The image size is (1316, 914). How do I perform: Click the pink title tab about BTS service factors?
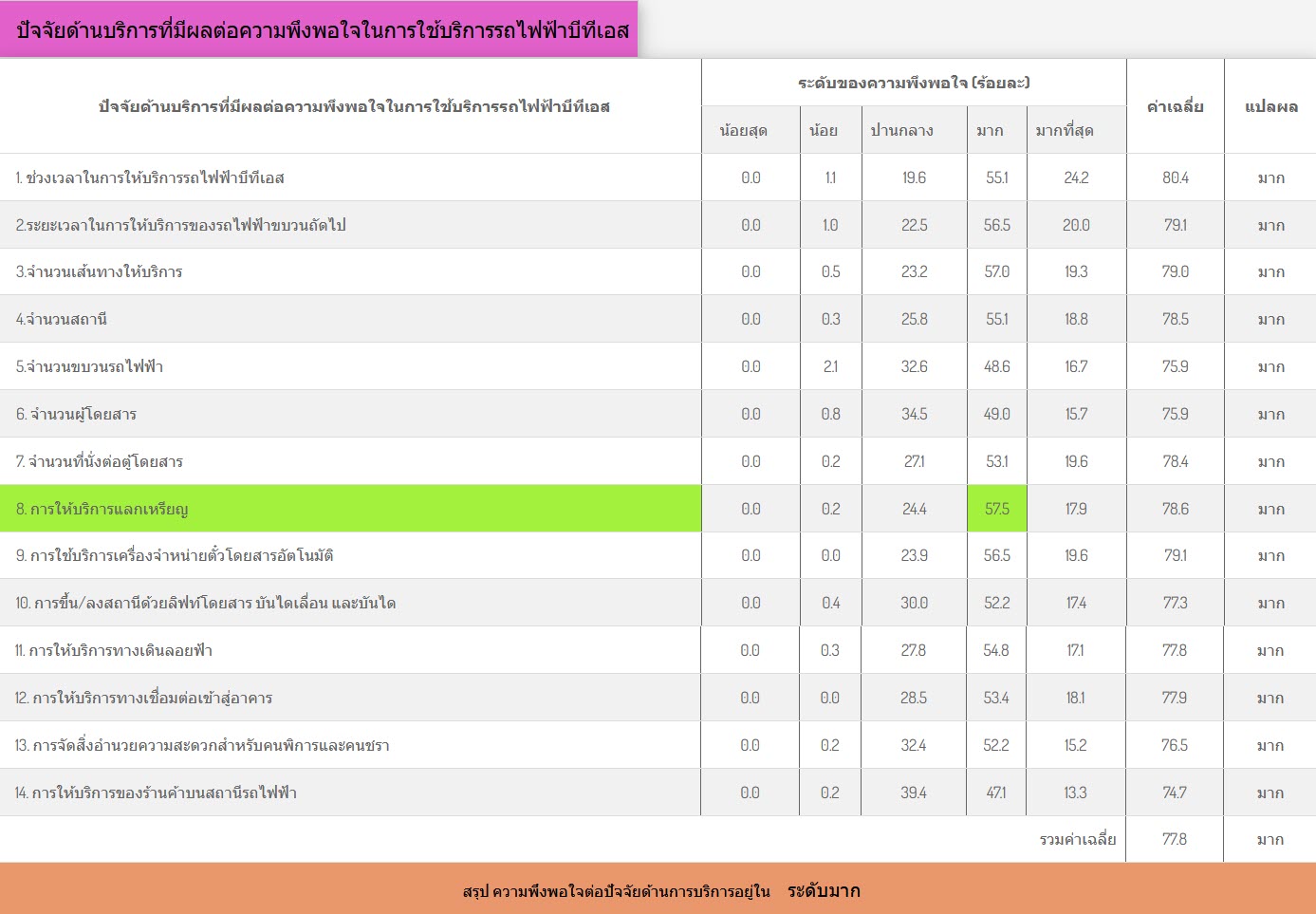[x=322, y=30]
